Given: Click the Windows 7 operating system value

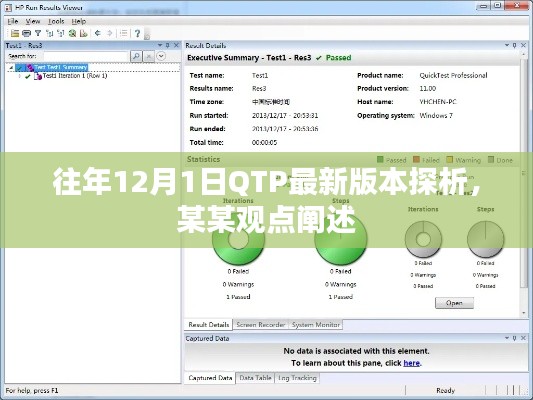Looking at the screenshot, I should pyautogui.click(x=436, y=116).
